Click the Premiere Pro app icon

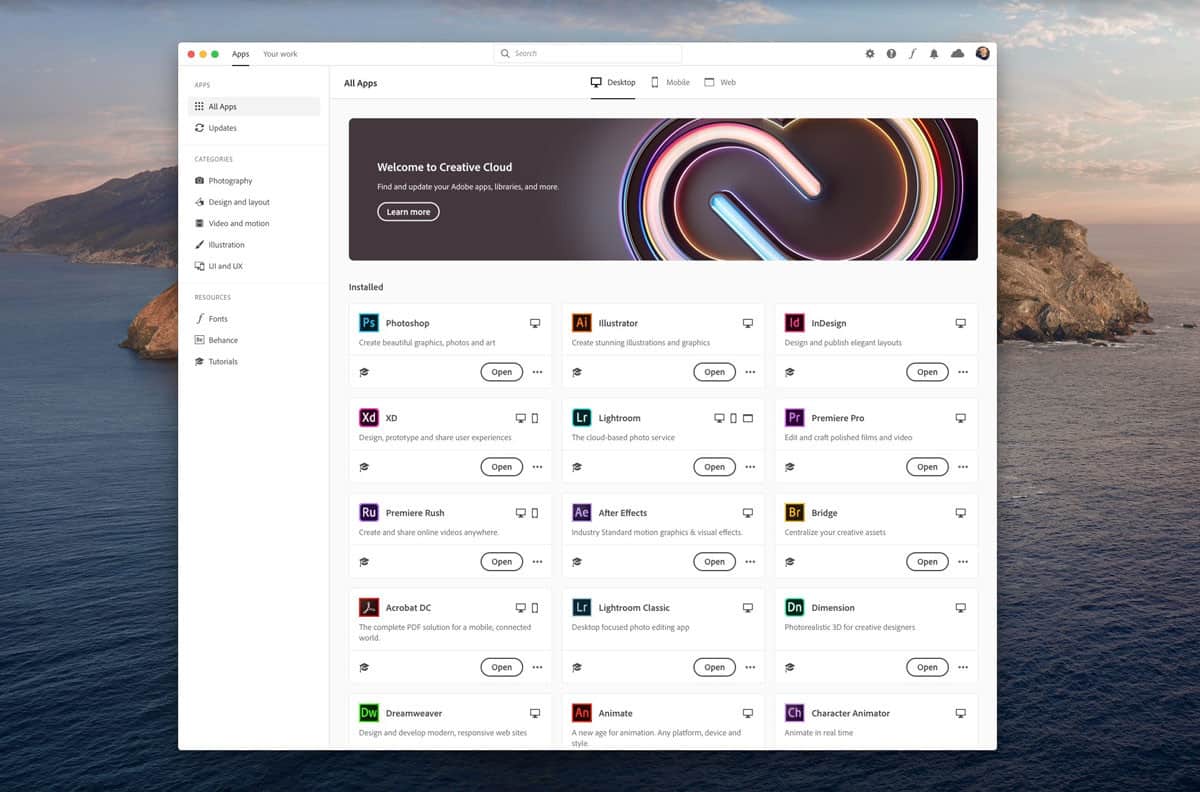(795, 418)
